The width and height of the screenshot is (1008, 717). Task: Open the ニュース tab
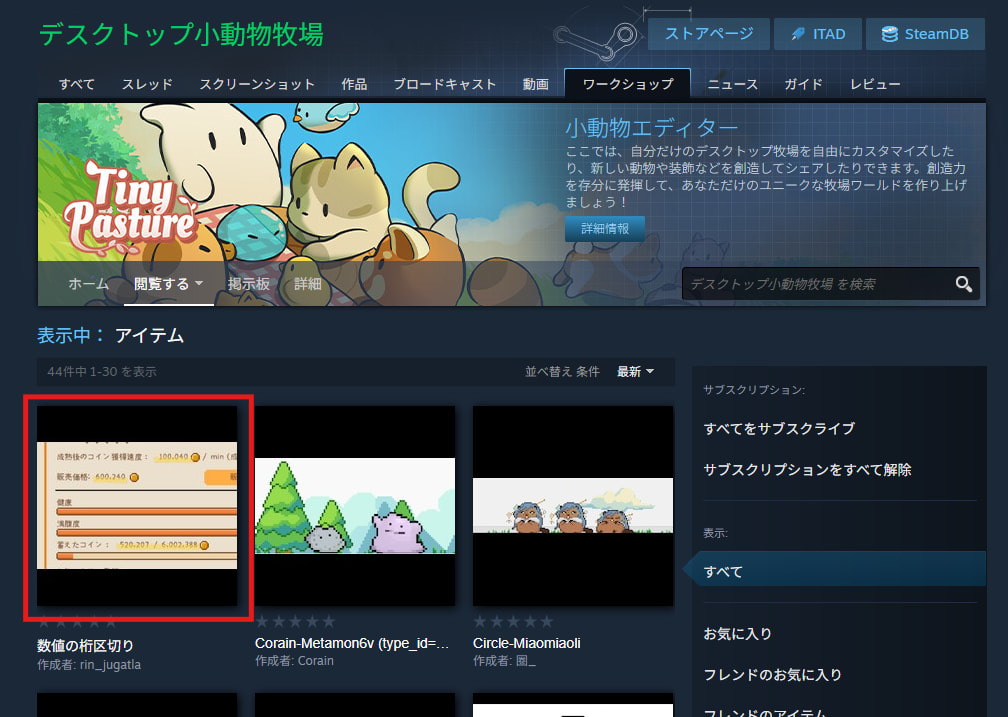732,84
